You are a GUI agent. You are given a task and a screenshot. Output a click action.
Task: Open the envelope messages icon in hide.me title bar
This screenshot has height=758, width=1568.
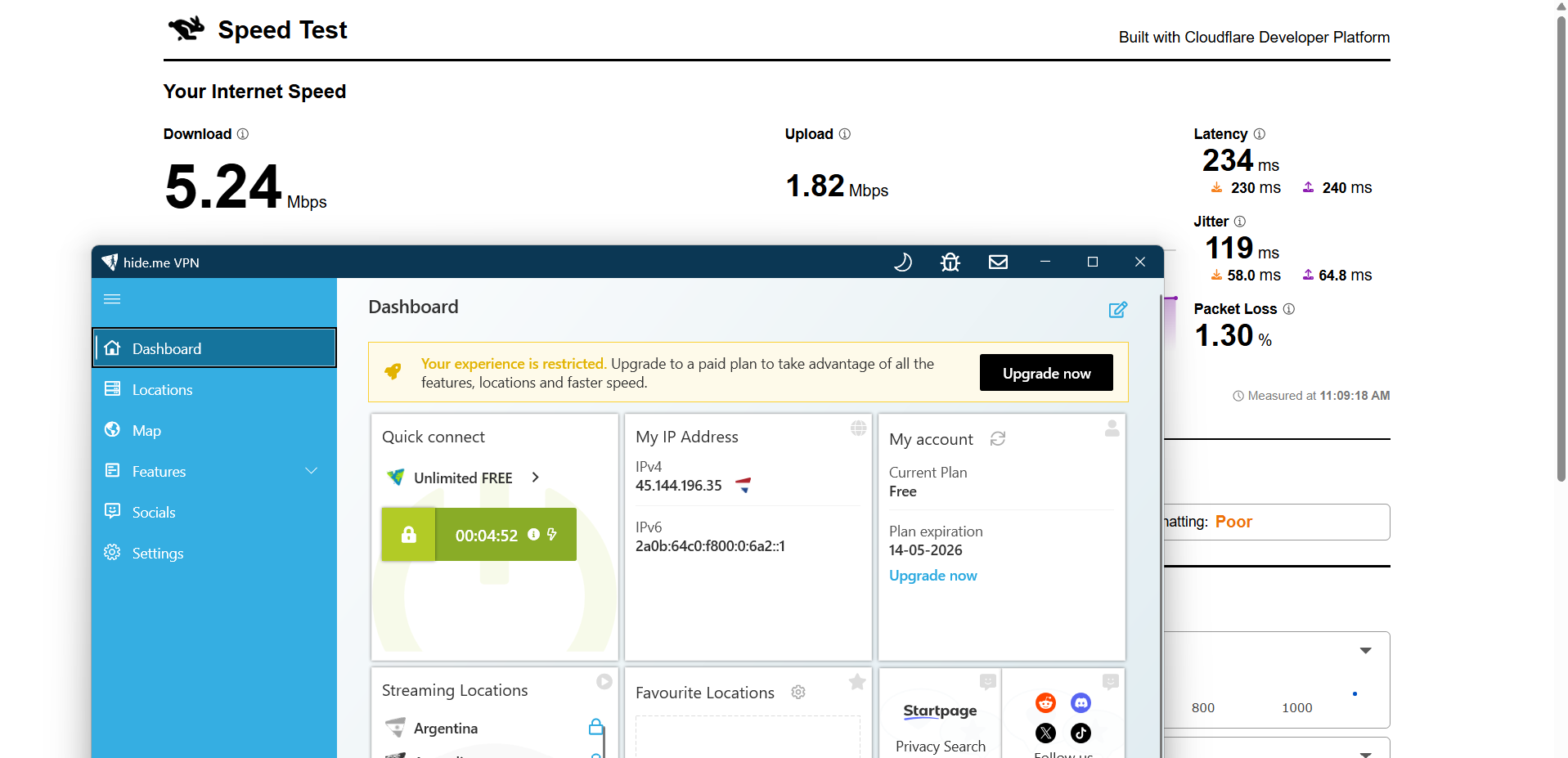(x=998, y=262)
